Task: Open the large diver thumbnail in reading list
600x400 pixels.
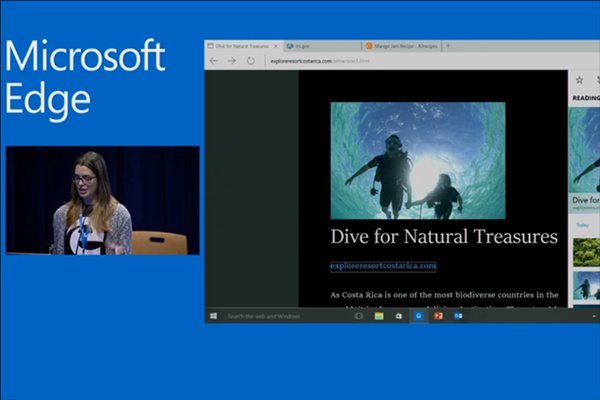Action: pos(584,150)
